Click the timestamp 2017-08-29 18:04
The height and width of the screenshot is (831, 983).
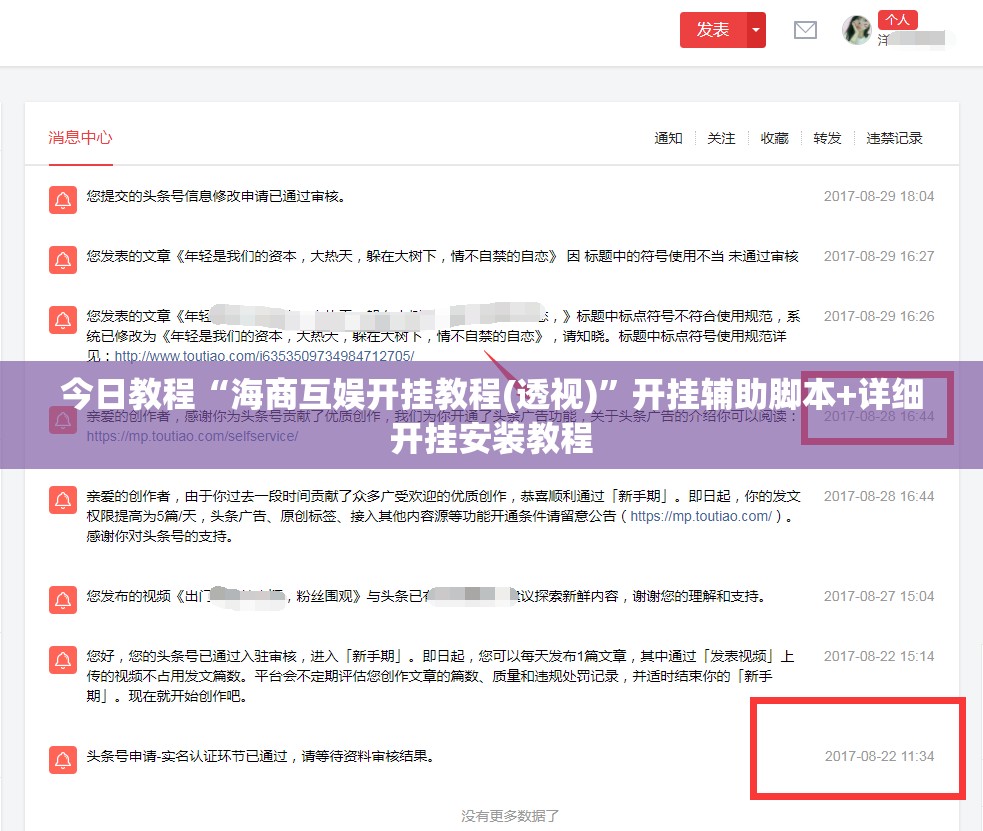pos(879,196)
